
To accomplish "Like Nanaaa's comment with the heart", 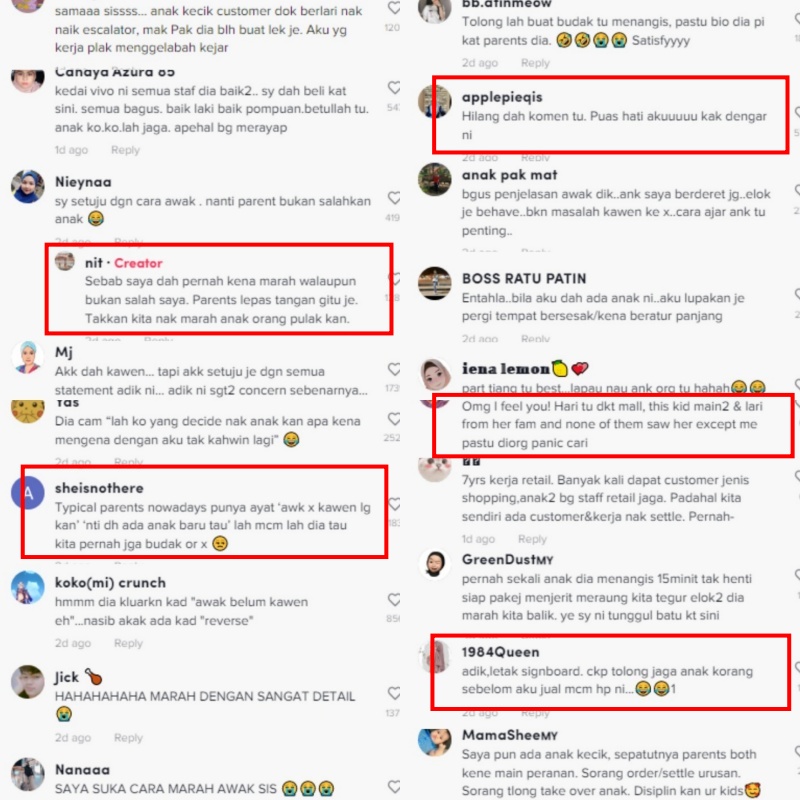I will (394, 787).
